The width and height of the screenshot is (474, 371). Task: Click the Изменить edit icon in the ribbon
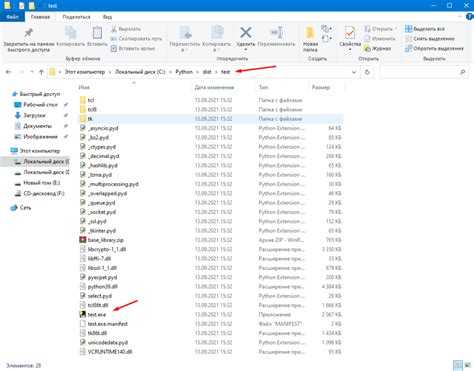tap(367, 39)
